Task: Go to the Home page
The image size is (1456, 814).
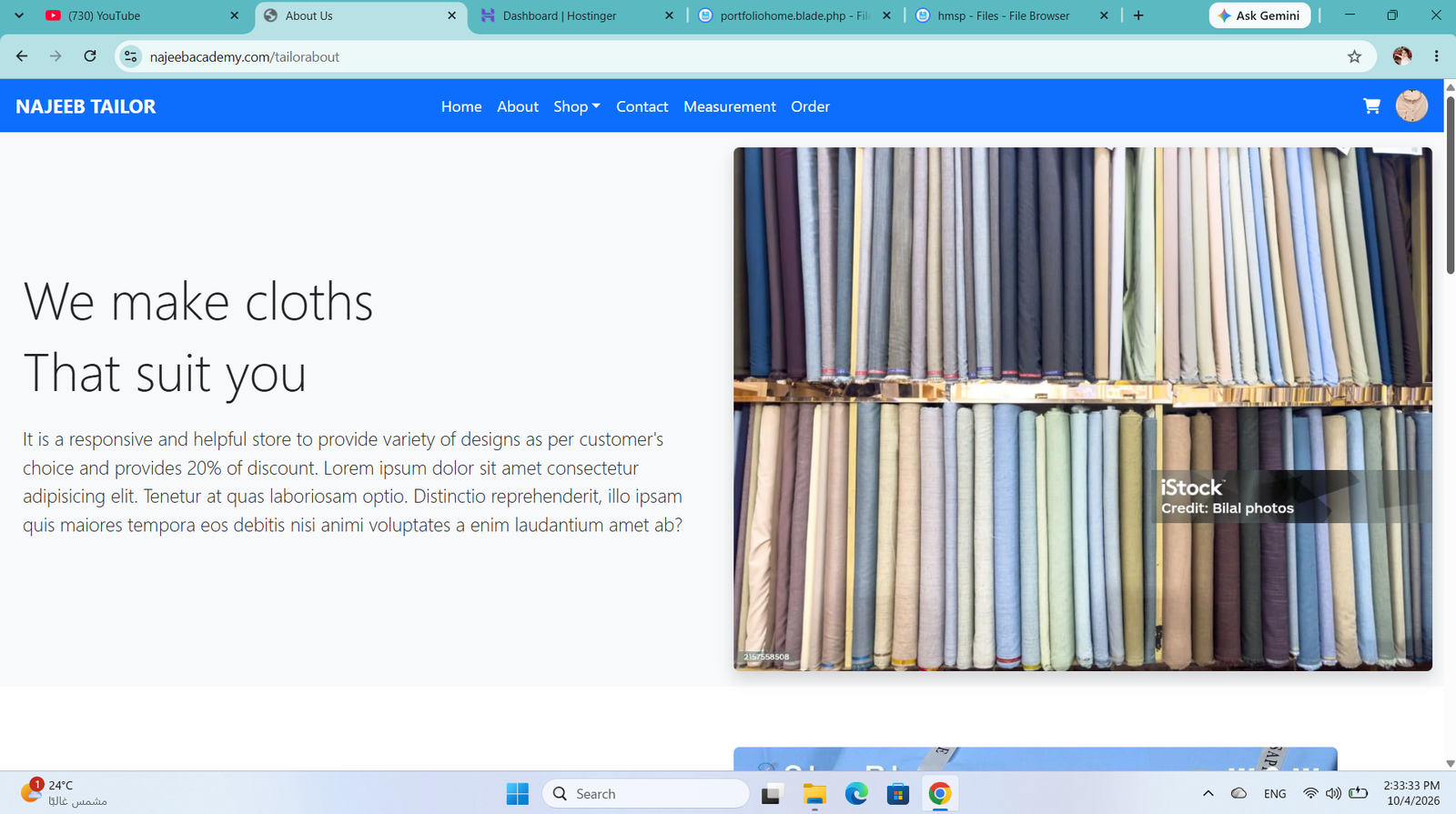Action: [461, 106]
